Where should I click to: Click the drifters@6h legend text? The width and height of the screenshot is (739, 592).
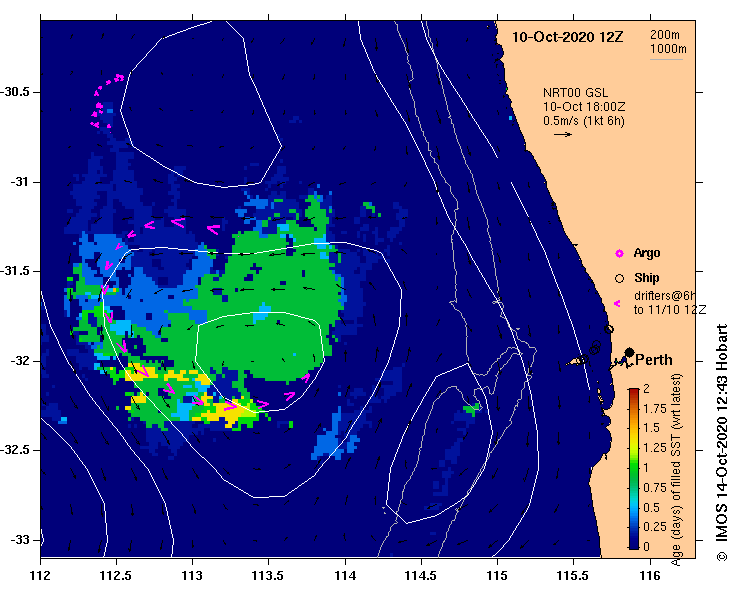click(x=665, y=296)
